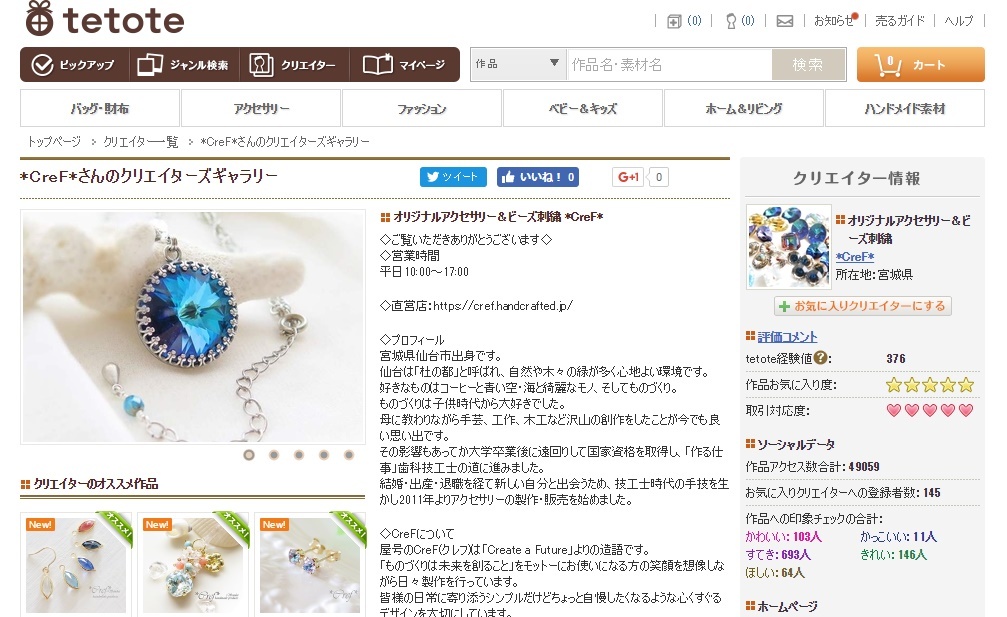Open the ピックアップ navigation menu
1007x617 pixels.
74,65
